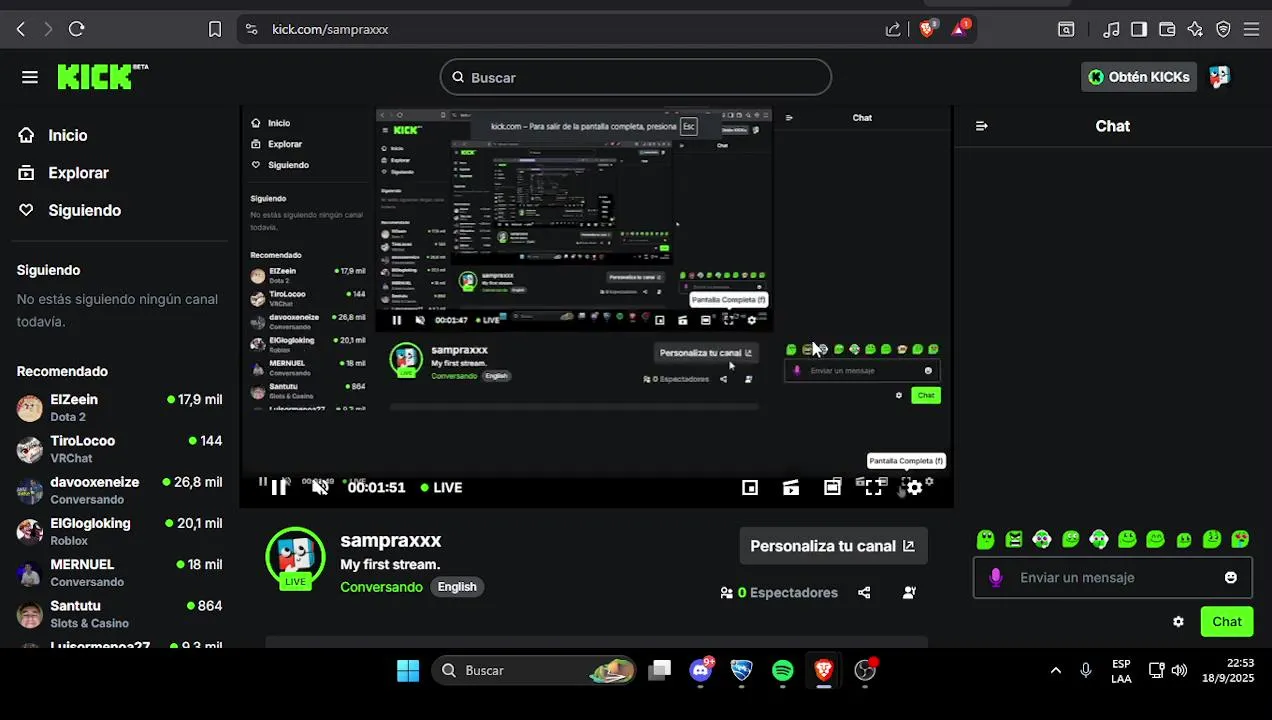Open recommended channel MERNUEL

pyautogui.click(x=119, y=573)
